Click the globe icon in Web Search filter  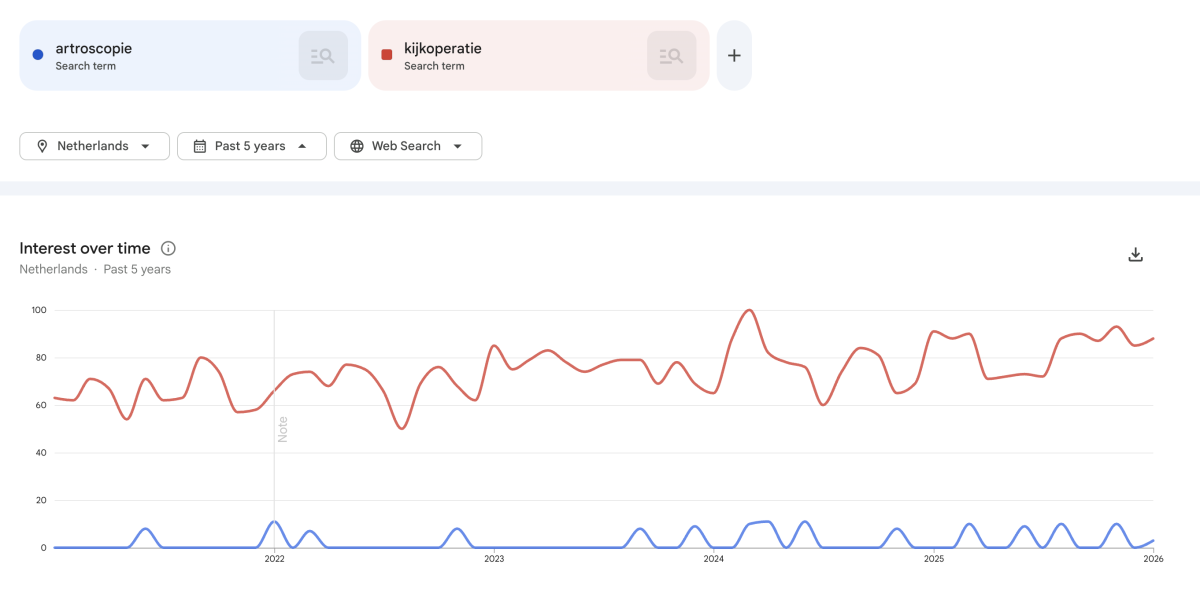(x=357, y=146)
